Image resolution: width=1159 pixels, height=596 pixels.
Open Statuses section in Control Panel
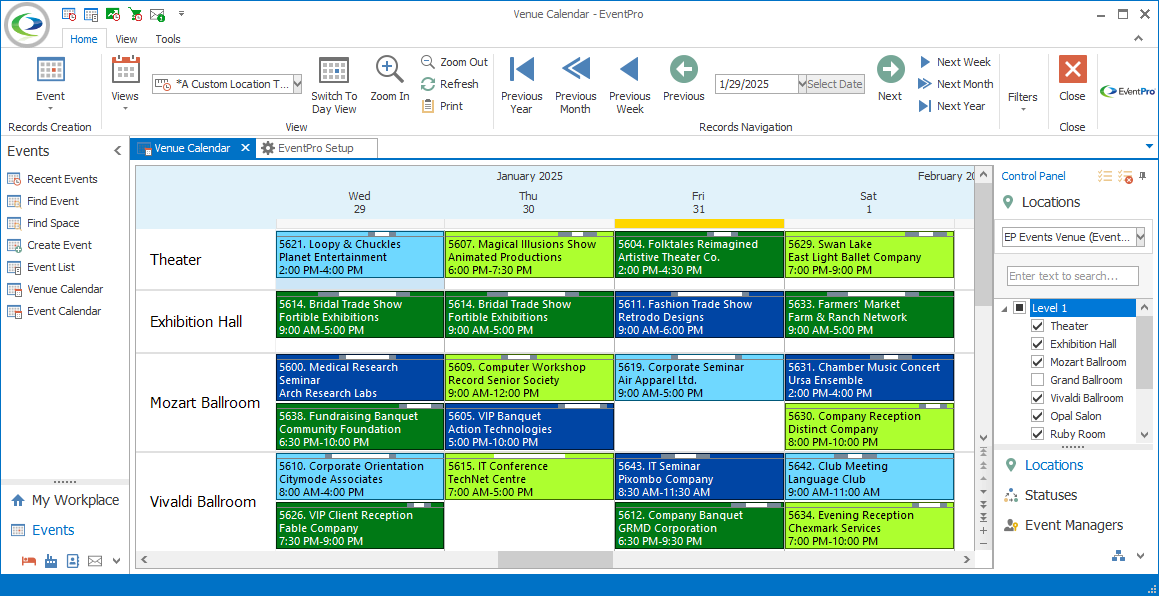coord(1050,495)
